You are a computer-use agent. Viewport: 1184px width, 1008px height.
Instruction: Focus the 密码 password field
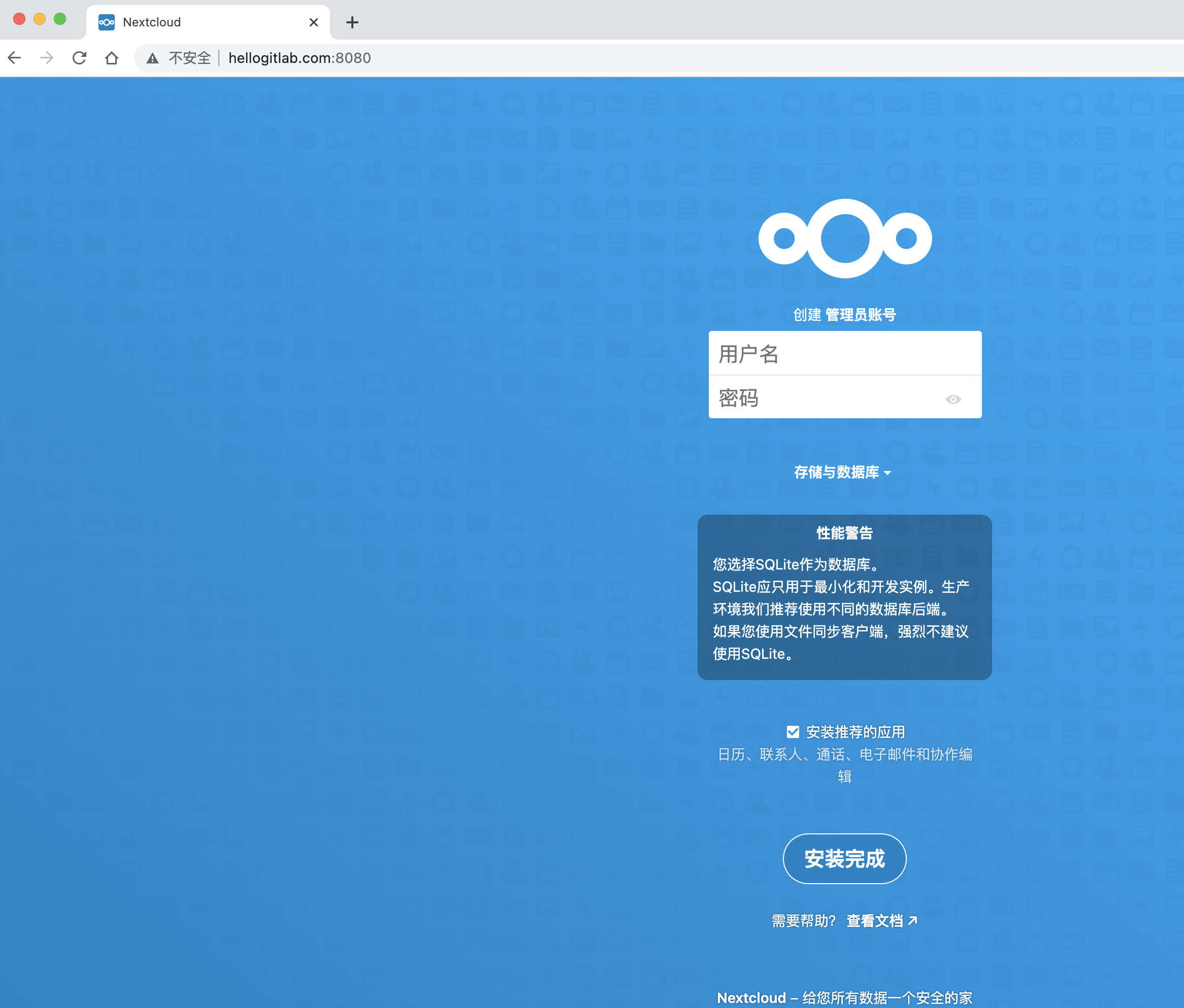pos(845,397)
